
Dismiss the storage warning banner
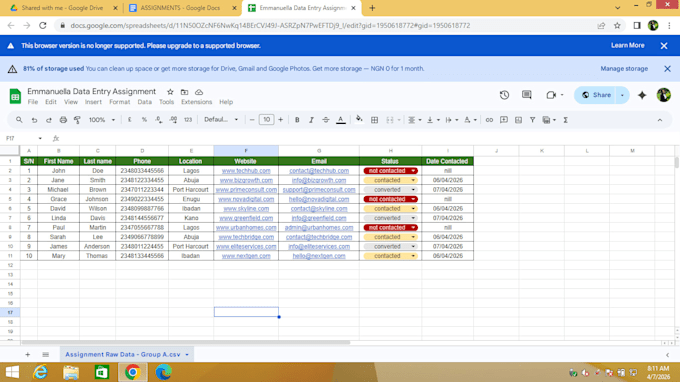(x=667, y=69)
